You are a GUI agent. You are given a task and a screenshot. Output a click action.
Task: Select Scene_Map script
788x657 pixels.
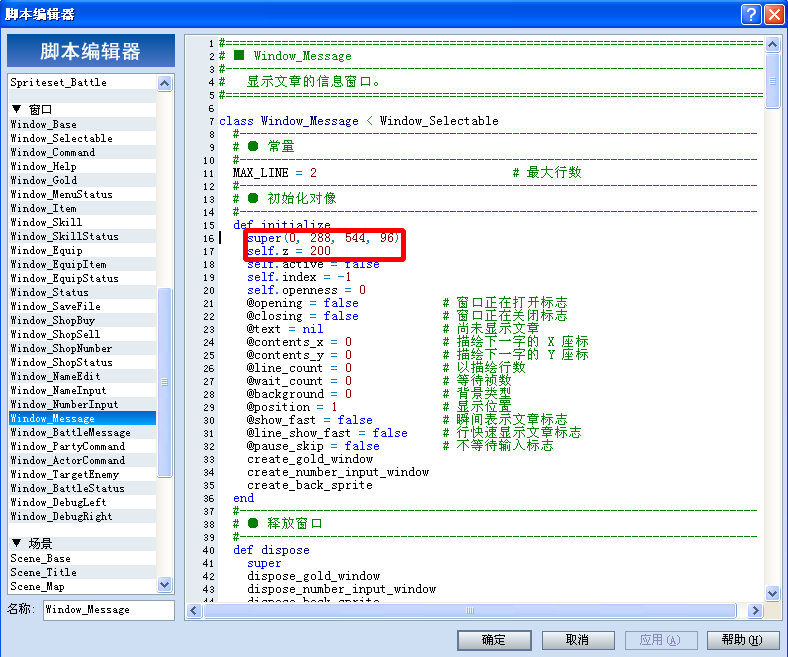pos(83,587)
